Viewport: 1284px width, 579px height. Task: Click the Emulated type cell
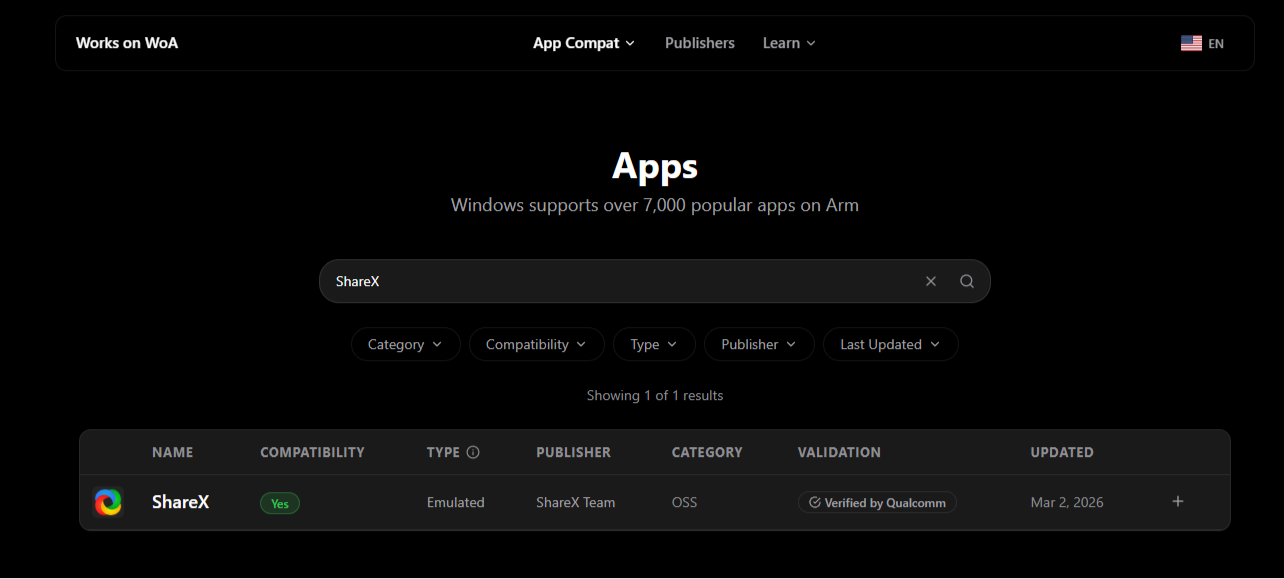(x=455, y=502)
